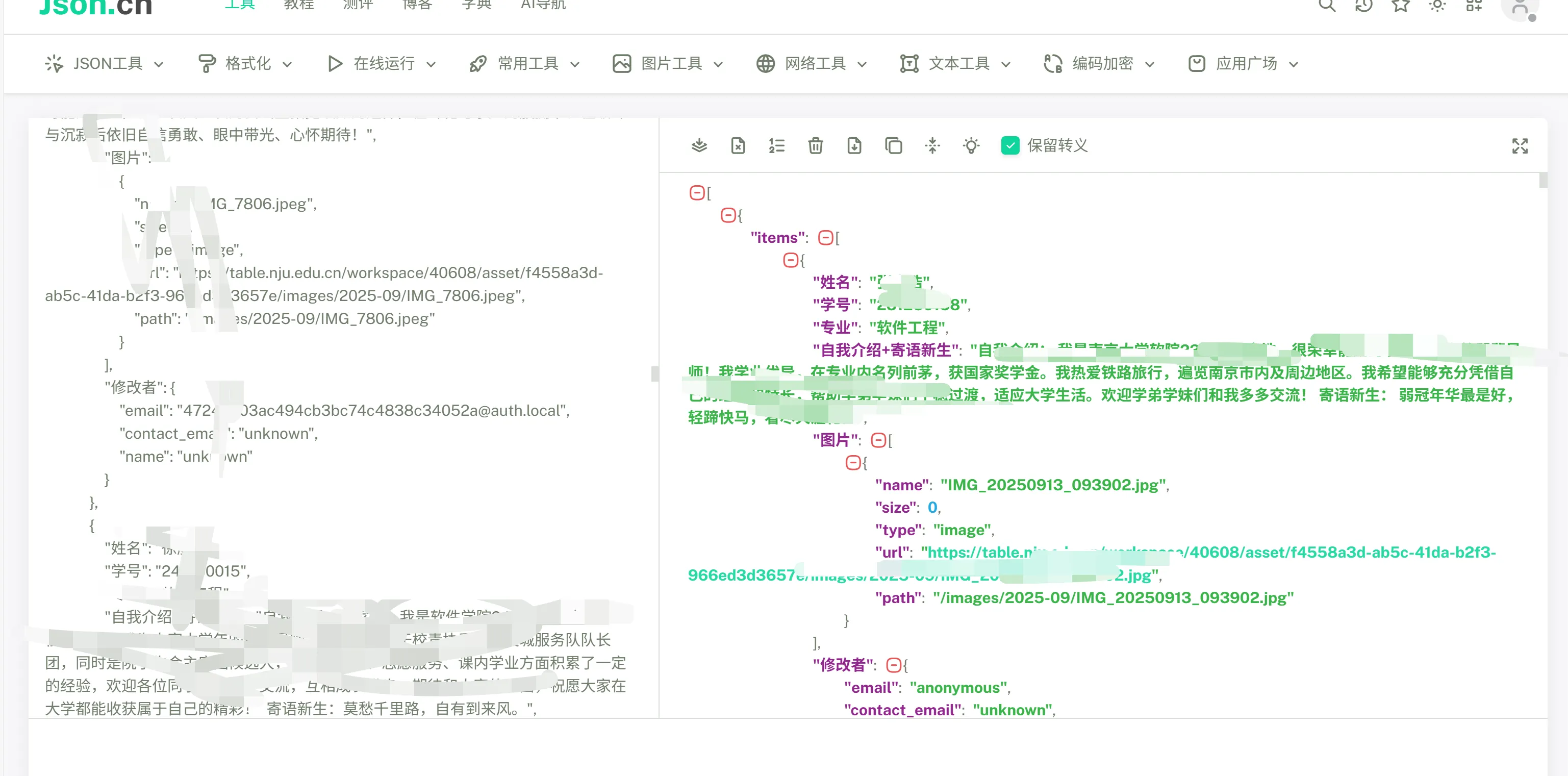Uncheck the 保留转义 checkbox
1568x776 pixels.
(x=1010, y=146)
